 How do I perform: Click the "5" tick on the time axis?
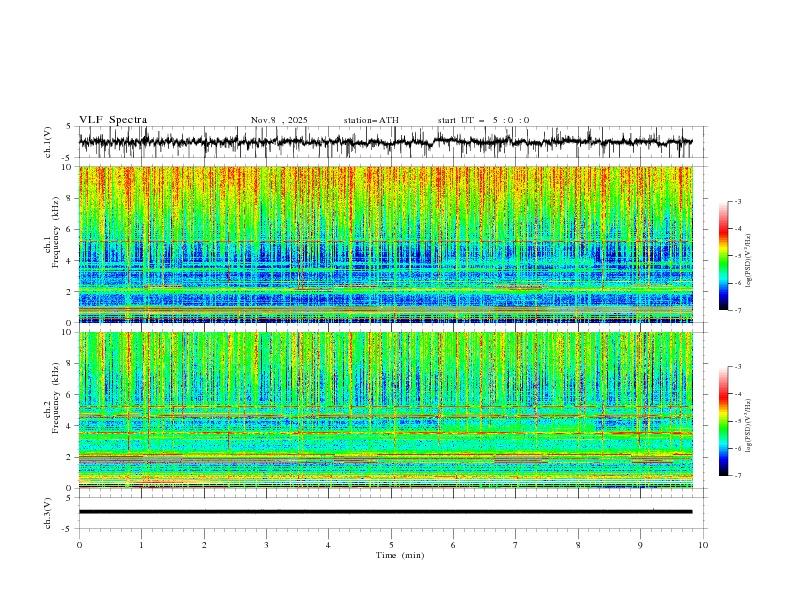(x=391, y=545)
